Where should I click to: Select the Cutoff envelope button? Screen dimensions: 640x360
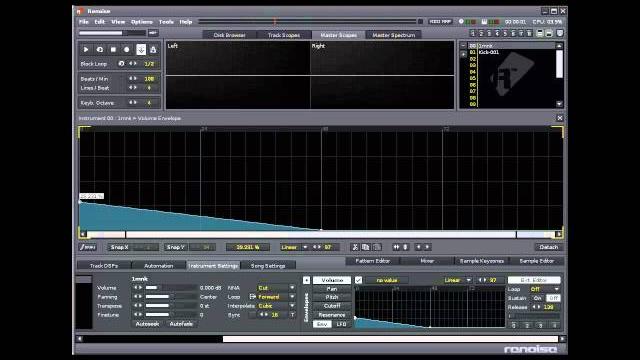click(x=332, y=306)
